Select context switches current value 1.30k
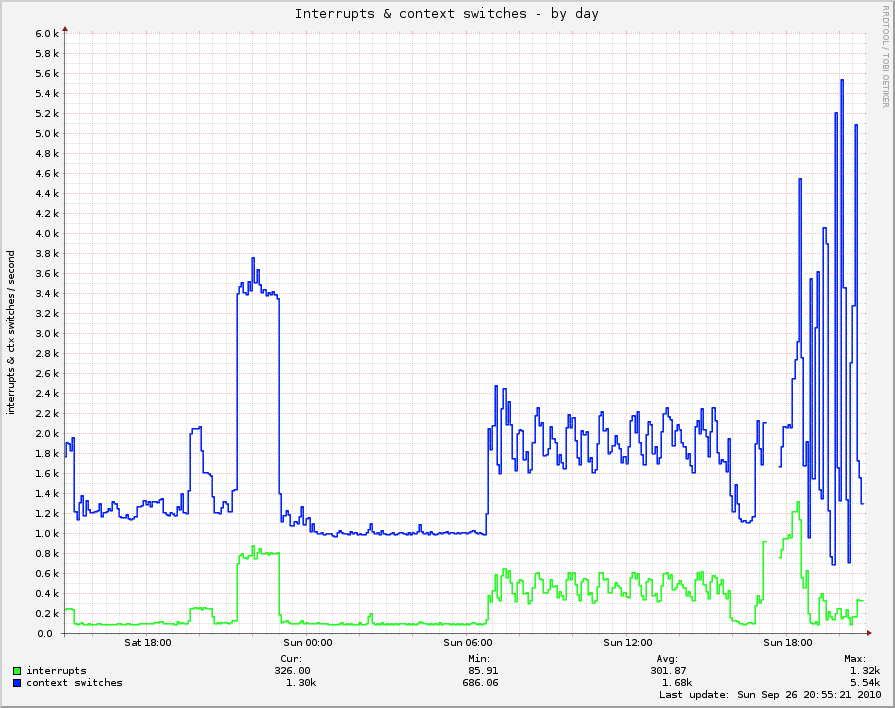 [301, 683]
